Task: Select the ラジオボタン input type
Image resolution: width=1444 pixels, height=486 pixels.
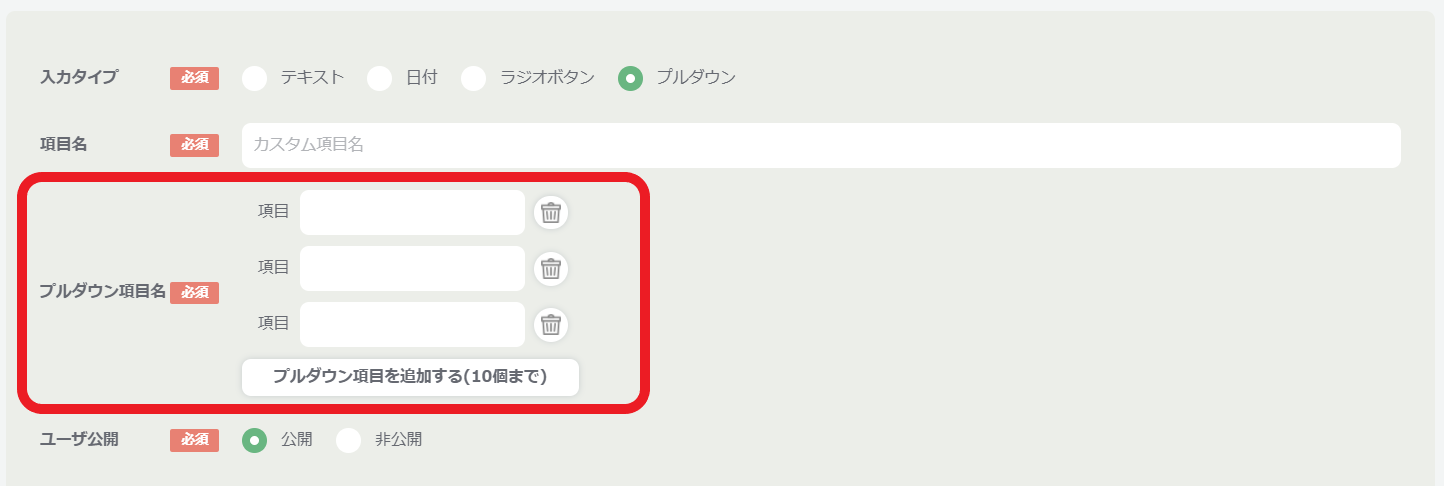Action: [x=473, y=78]
